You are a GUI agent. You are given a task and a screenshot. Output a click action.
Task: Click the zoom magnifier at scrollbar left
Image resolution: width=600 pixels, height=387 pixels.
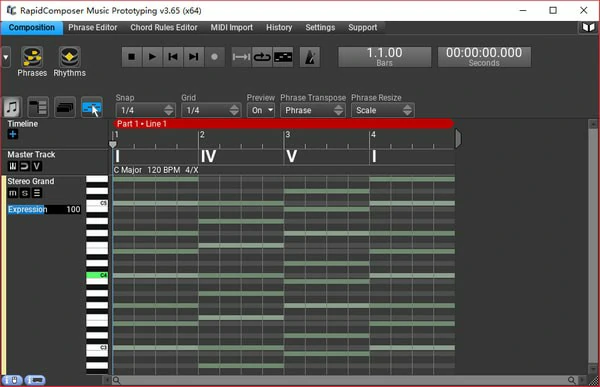click(116, 380)
